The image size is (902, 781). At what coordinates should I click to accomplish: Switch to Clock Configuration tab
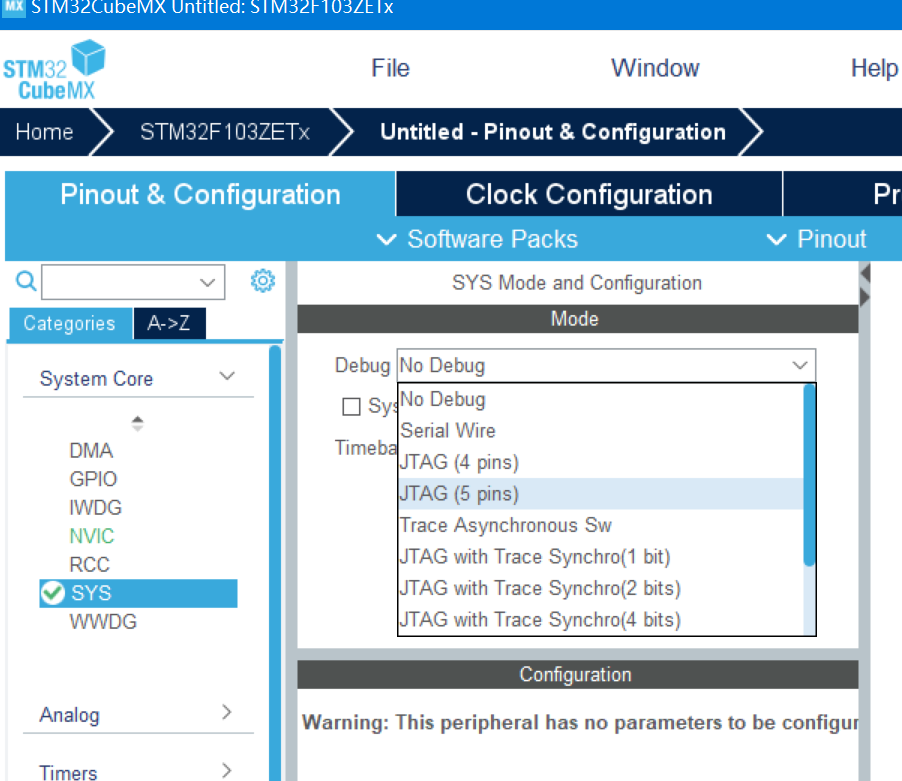tap(589, 194)
